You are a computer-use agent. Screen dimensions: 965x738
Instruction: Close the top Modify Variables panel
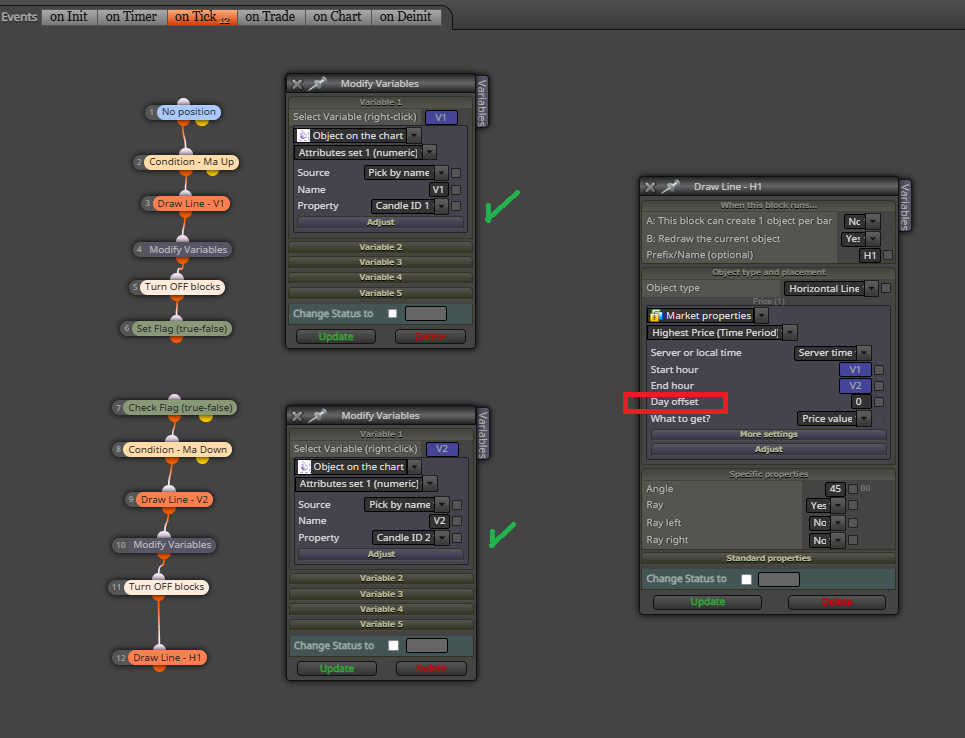coord(297,84)
